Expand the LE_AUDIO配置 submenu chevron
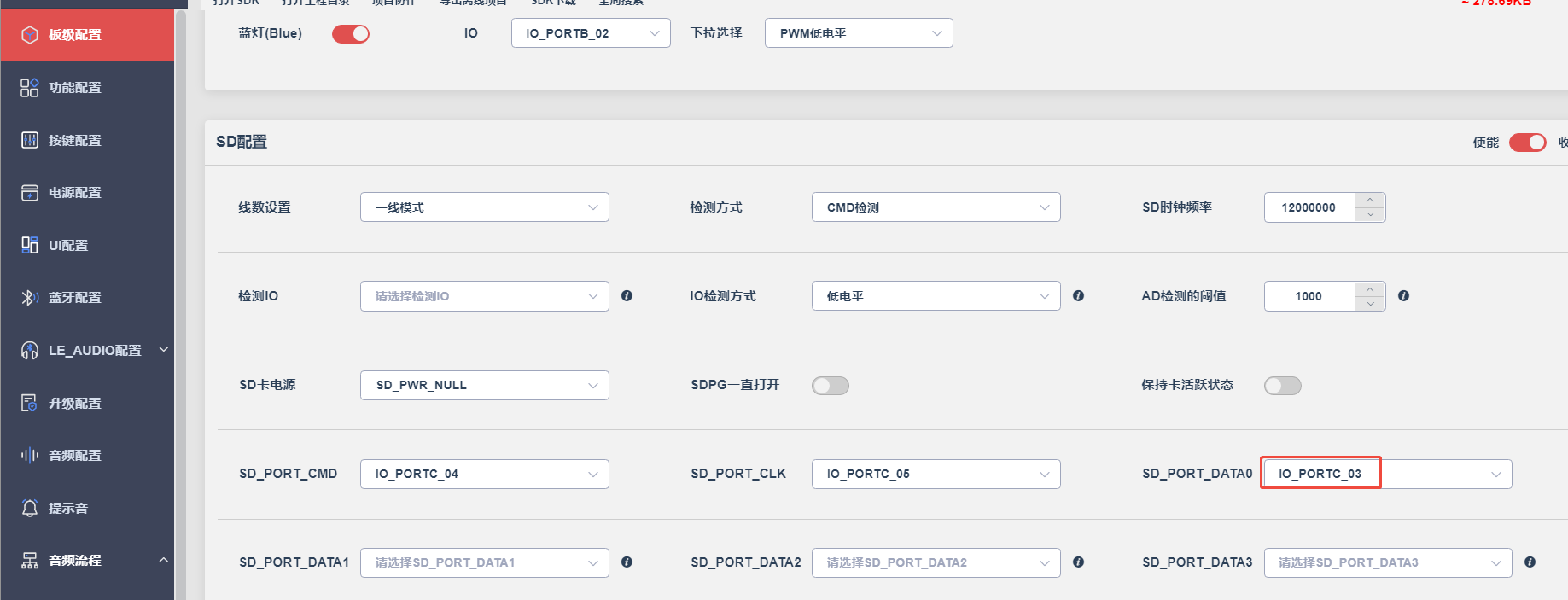 click(x=164, y=350)
